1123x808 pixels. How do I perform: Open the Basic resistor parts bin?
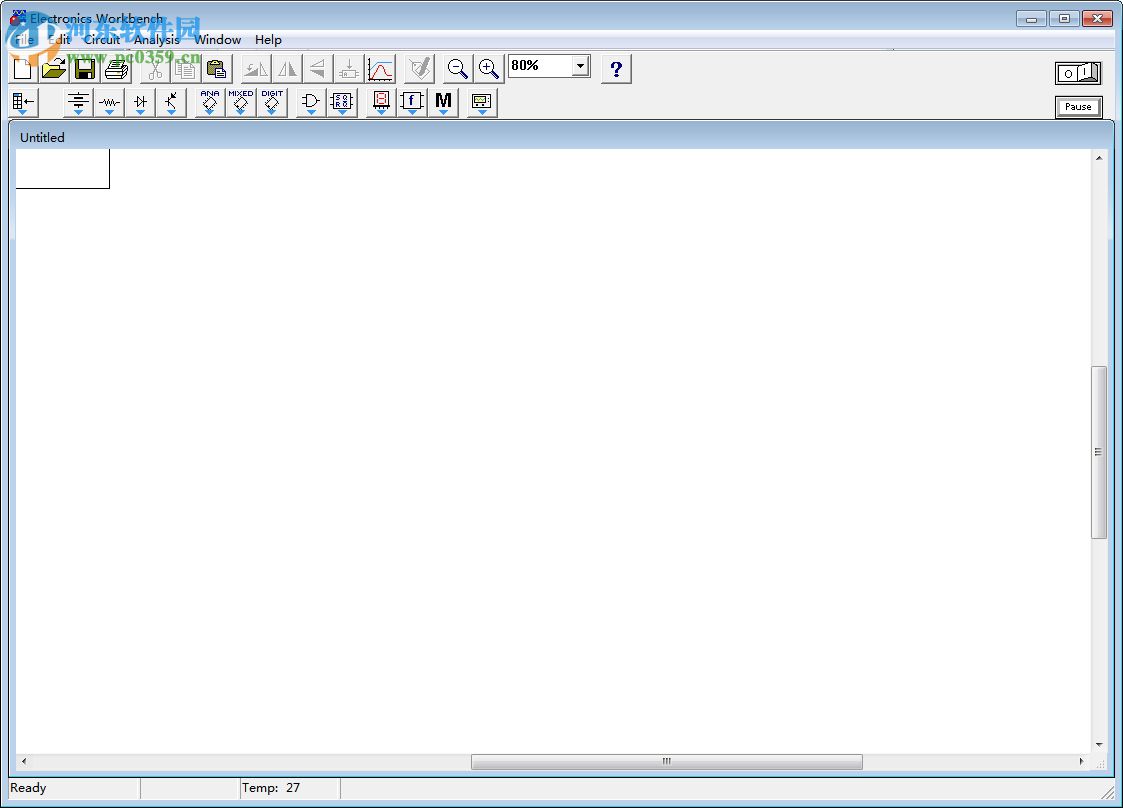109,102
